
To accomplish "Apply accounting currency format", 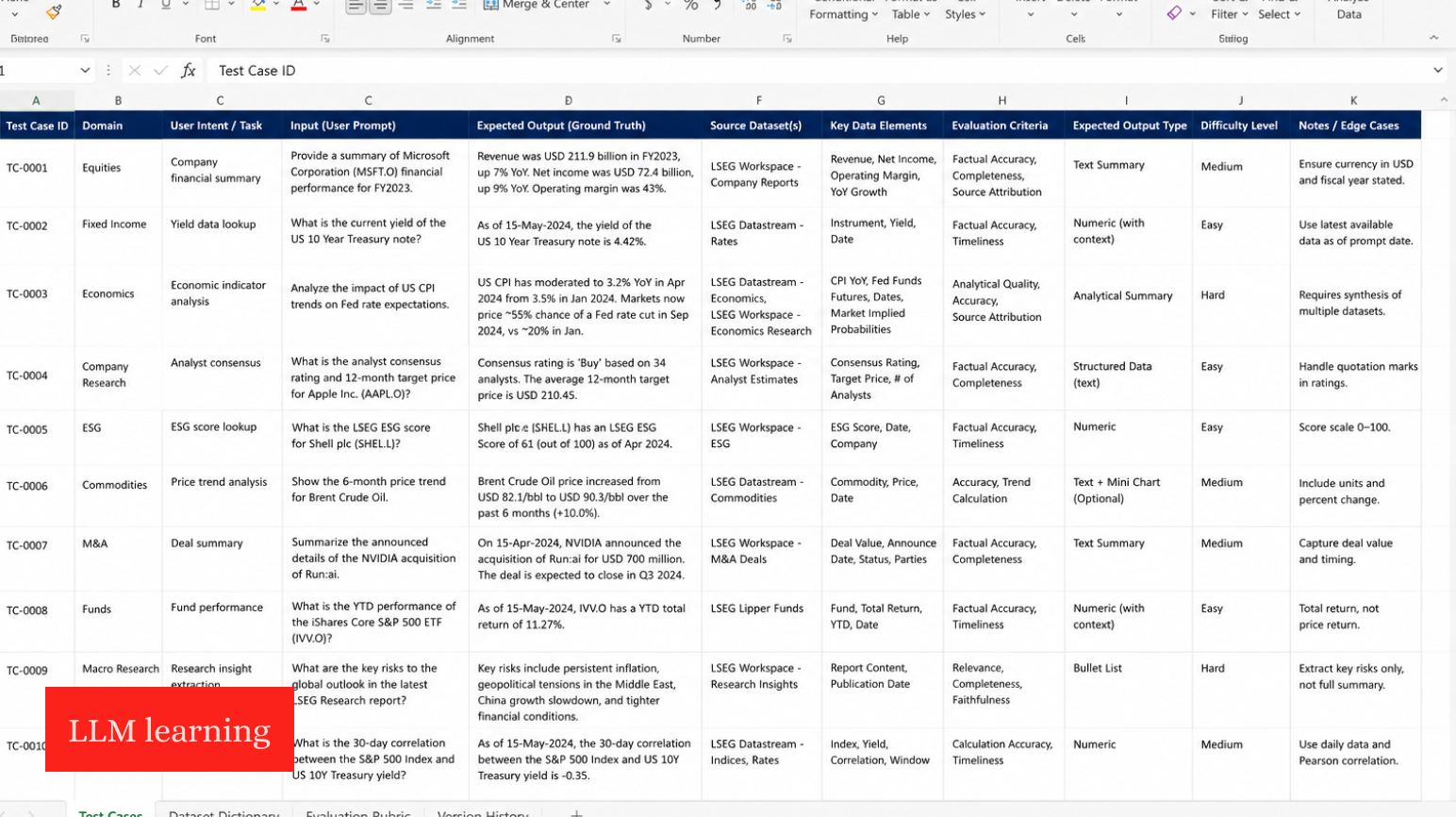I will 648,6.
